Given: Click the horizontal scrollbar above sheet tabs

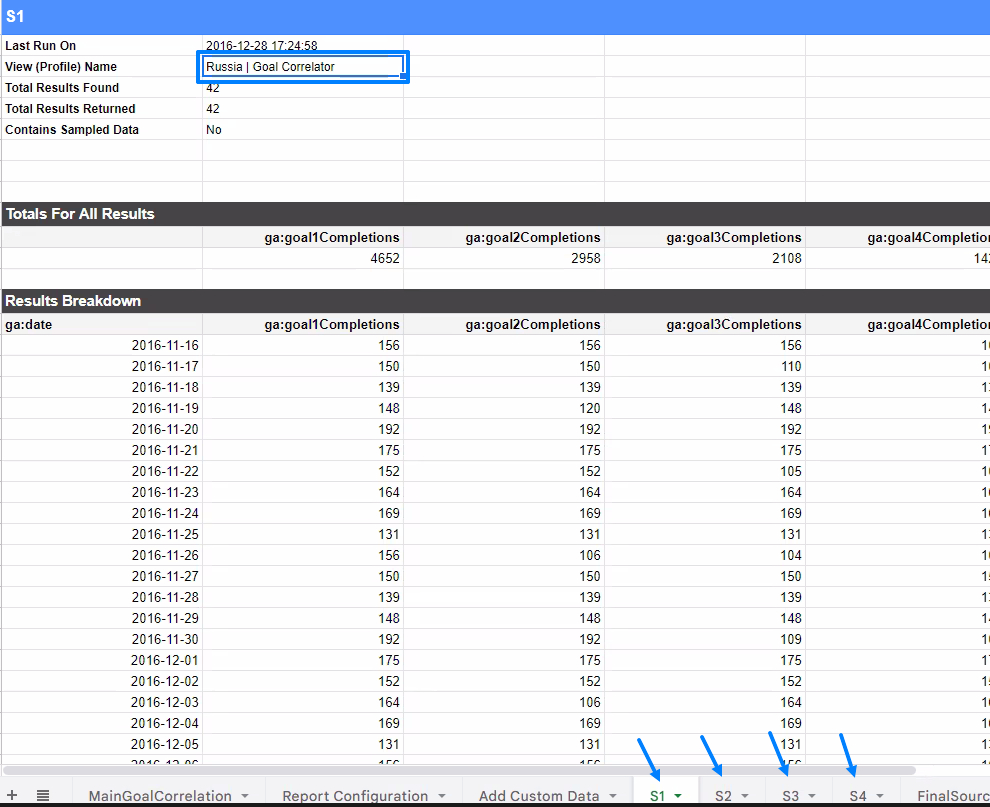Looking at the screenshot, I should [460, 770].
